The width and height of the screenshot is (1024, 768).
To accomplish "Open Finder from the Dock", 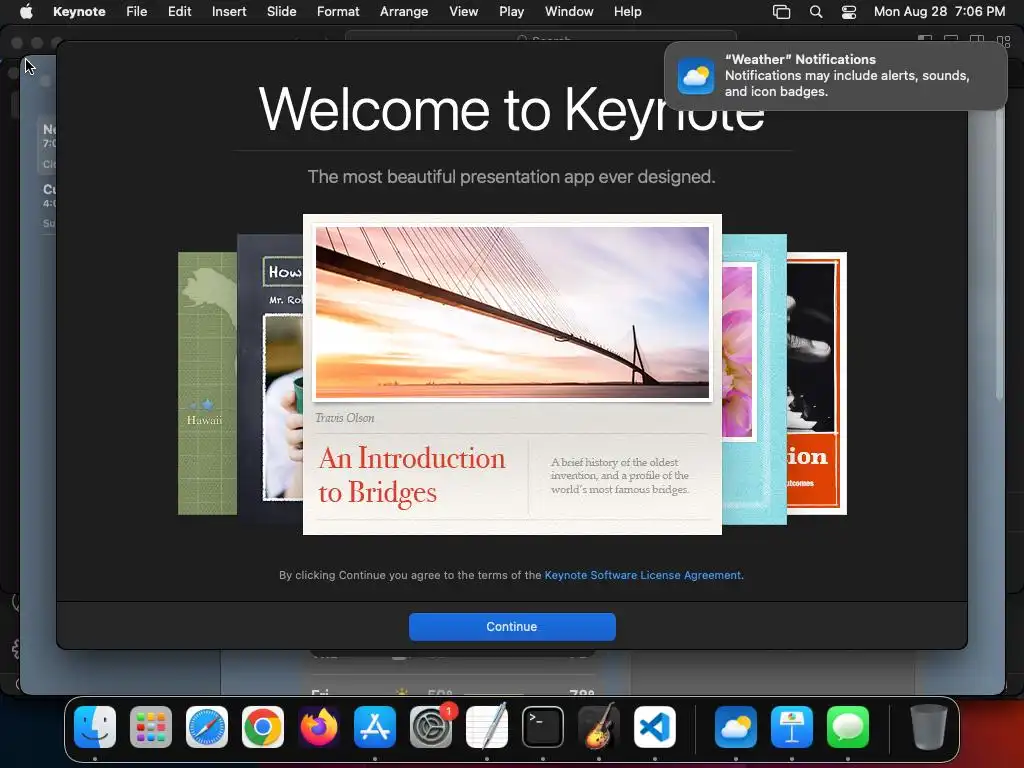I will (x=95, y=727).
